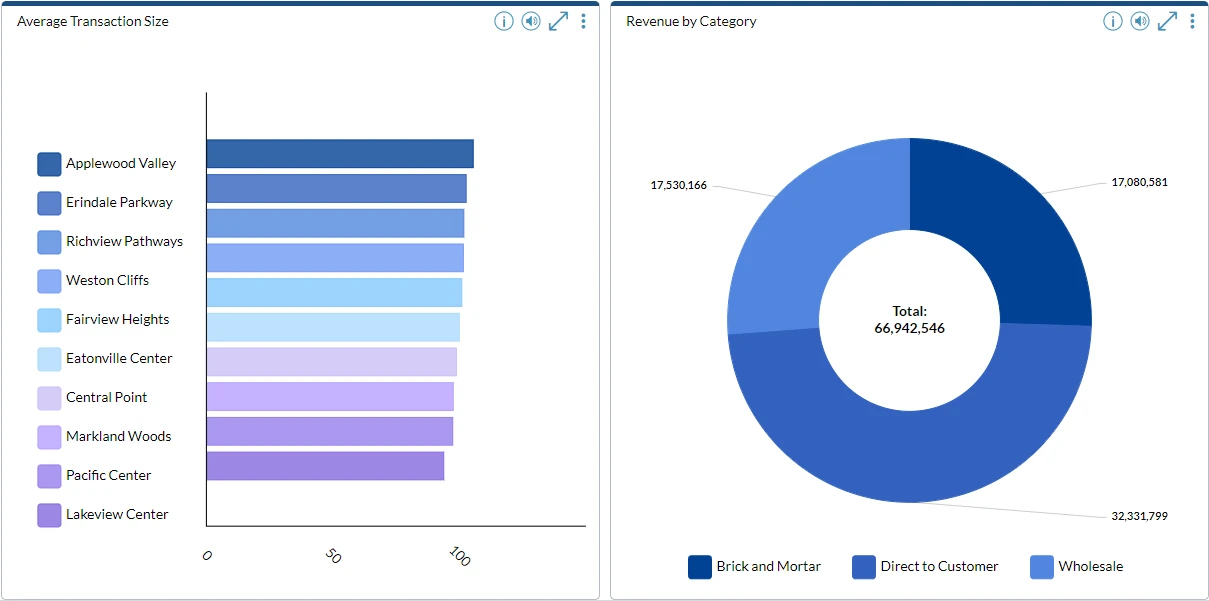
Task: Open info for Average Transaction Size panel
Action: [504, 21]
